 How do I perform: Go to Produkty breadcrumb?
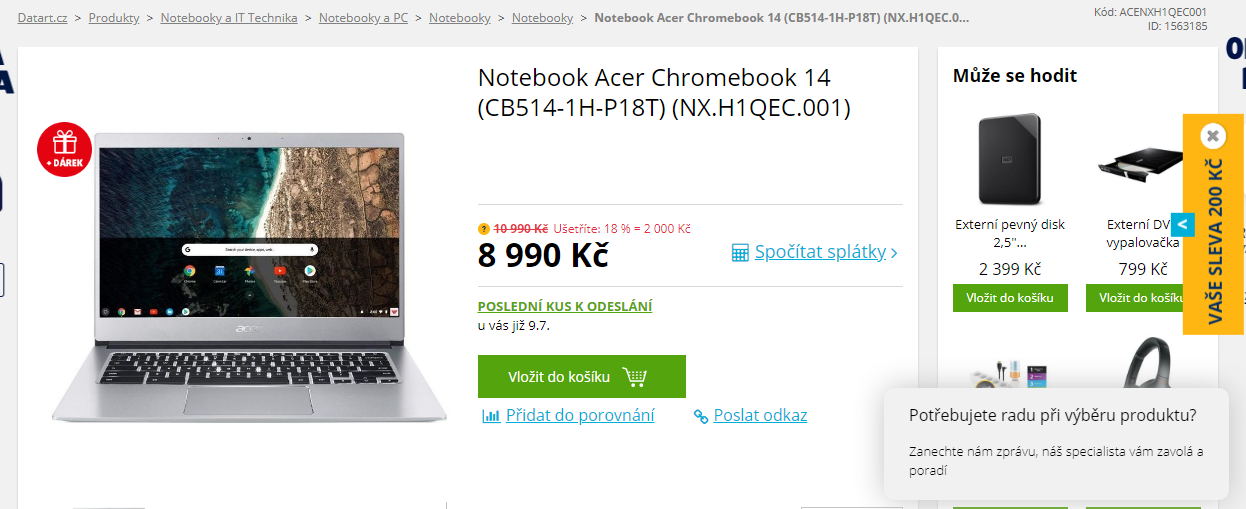(x=114, y=18)
